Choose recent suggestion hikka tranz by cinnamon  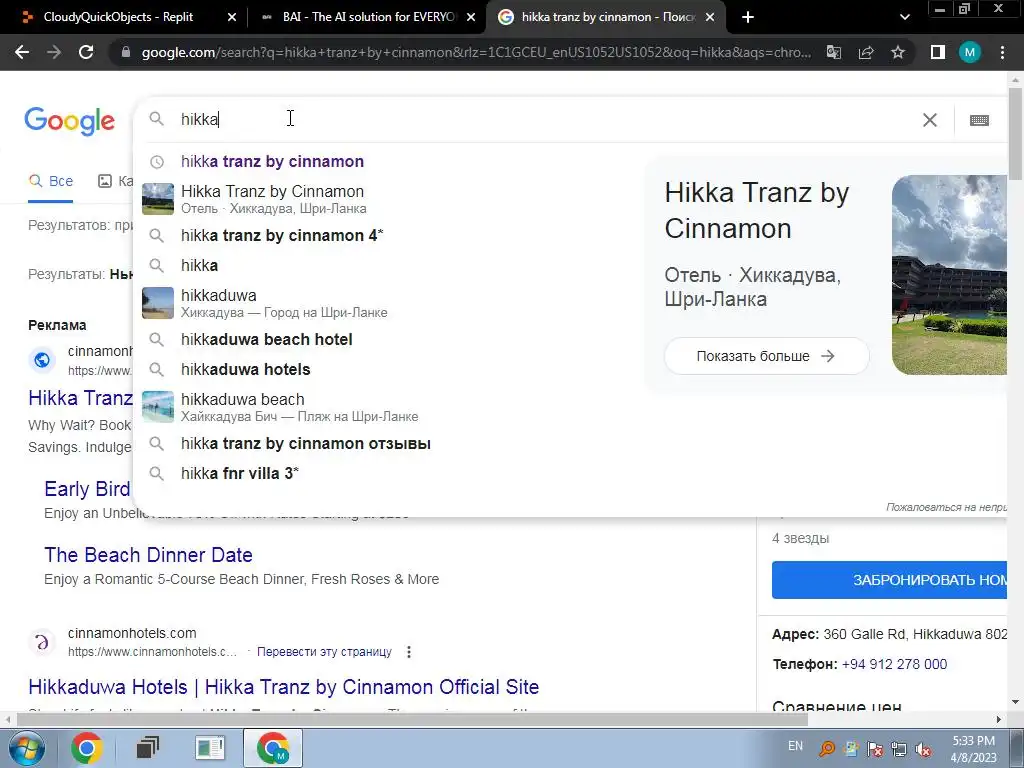coord(272,161)
